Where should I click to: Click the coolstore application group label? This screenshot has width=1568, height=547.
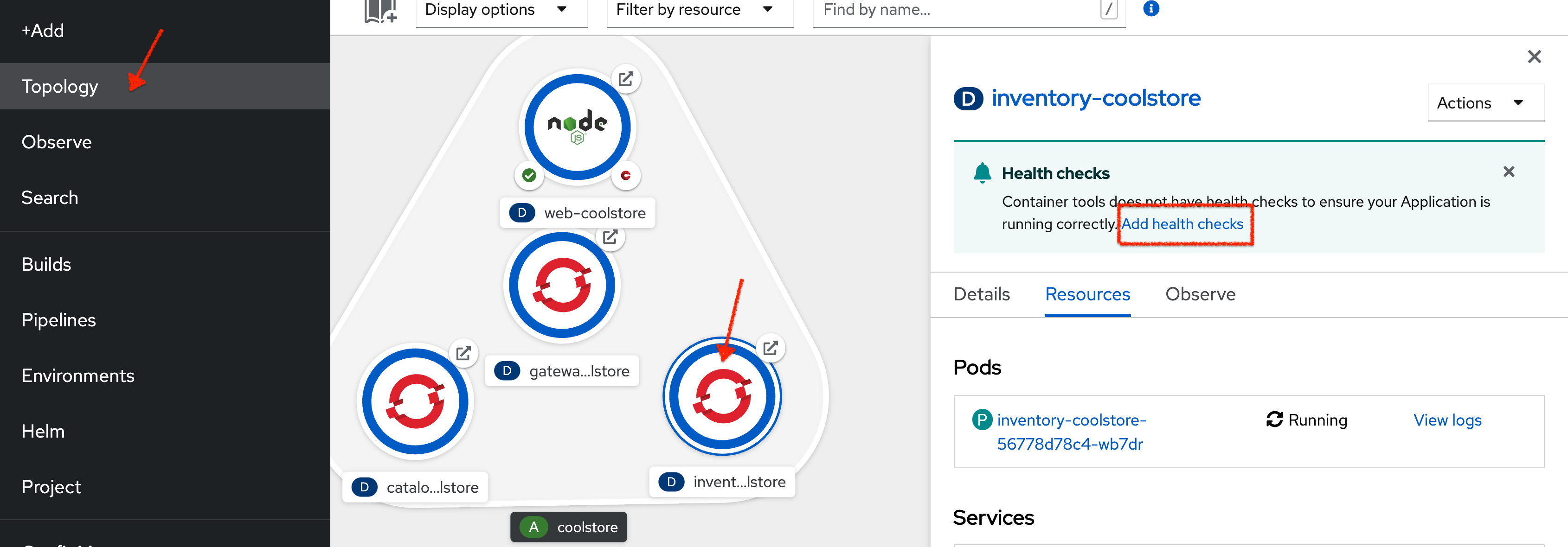coord(569,527)
